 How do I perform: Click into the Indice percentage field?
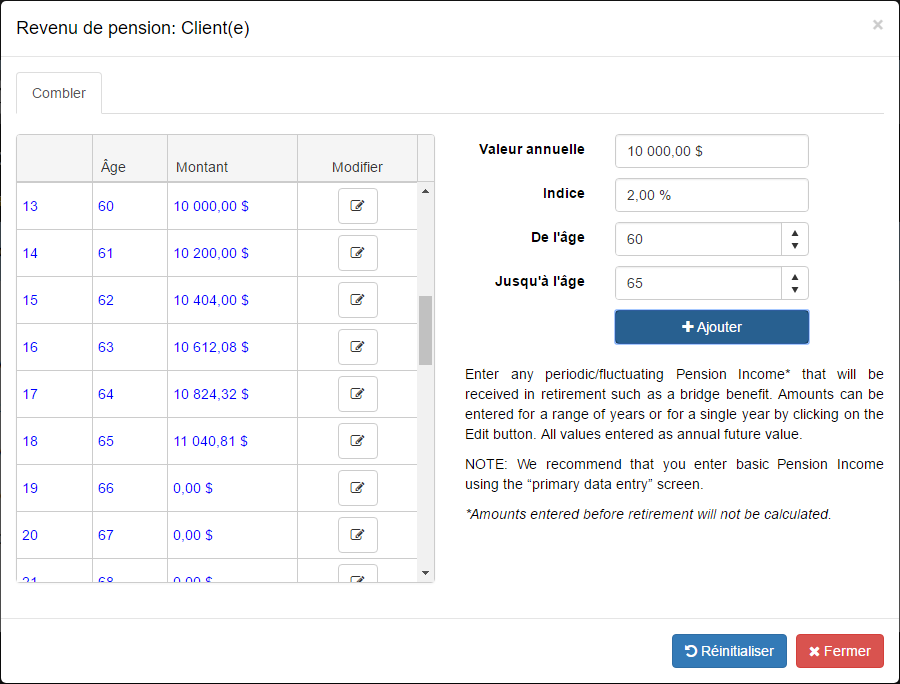coord(711,195)
